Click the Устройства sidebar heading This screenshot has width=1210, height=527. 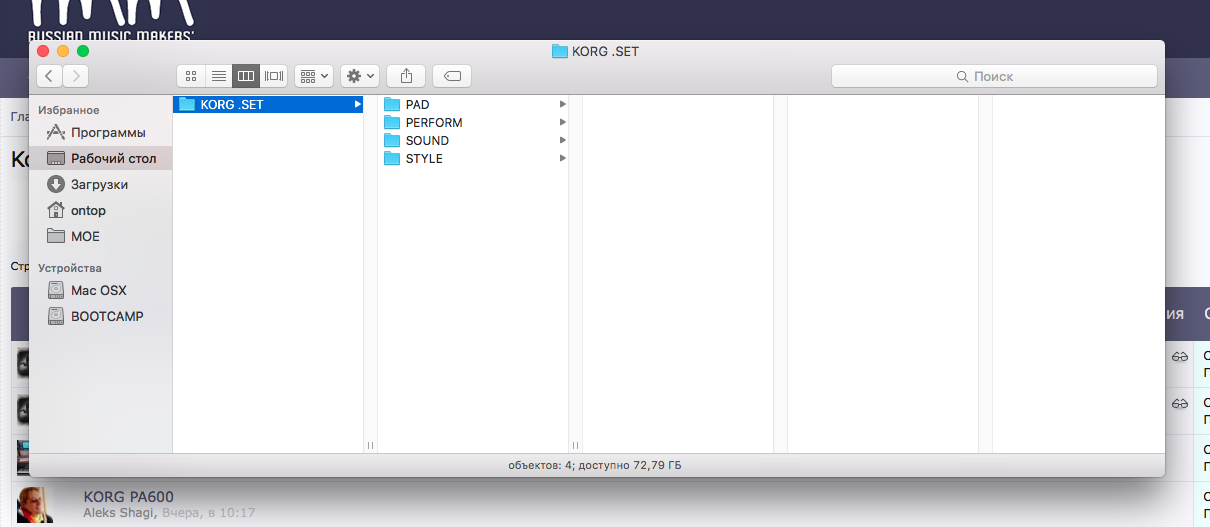click(x=70, y=268)
